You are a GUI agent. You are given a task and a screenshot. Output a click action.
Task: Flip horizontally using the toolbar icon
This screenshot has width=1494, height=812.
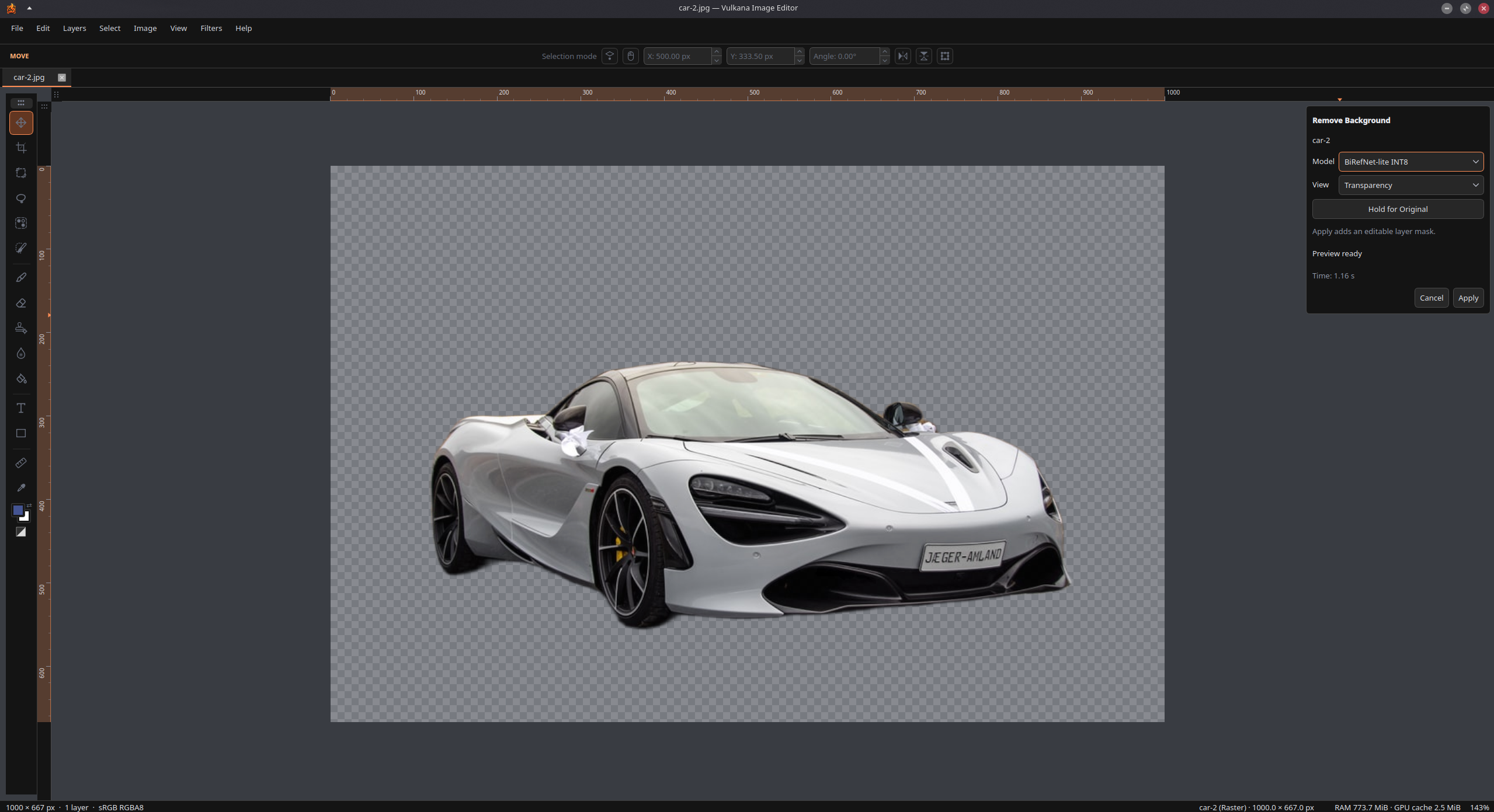(x=903, y=56)
